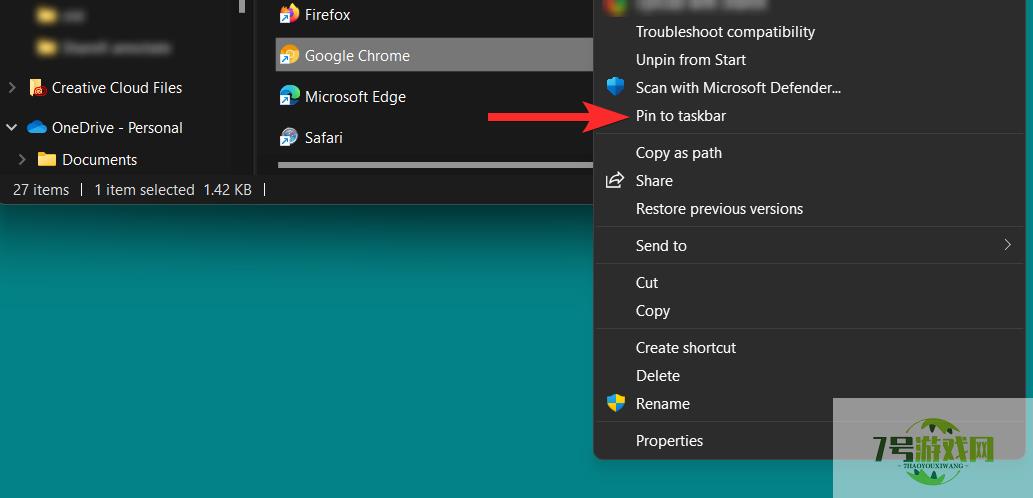Select the Google Chrome file name
The width and height of the screenshot is (1033, 498).
pyautogui.click(x=357, y=55)
